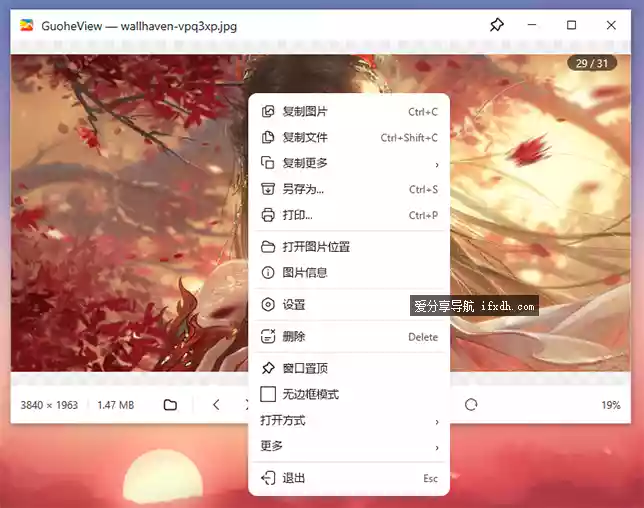Select 打开图片位置 menu entry
The width and height of the screenshot is (644, 508).
[349, 247]
